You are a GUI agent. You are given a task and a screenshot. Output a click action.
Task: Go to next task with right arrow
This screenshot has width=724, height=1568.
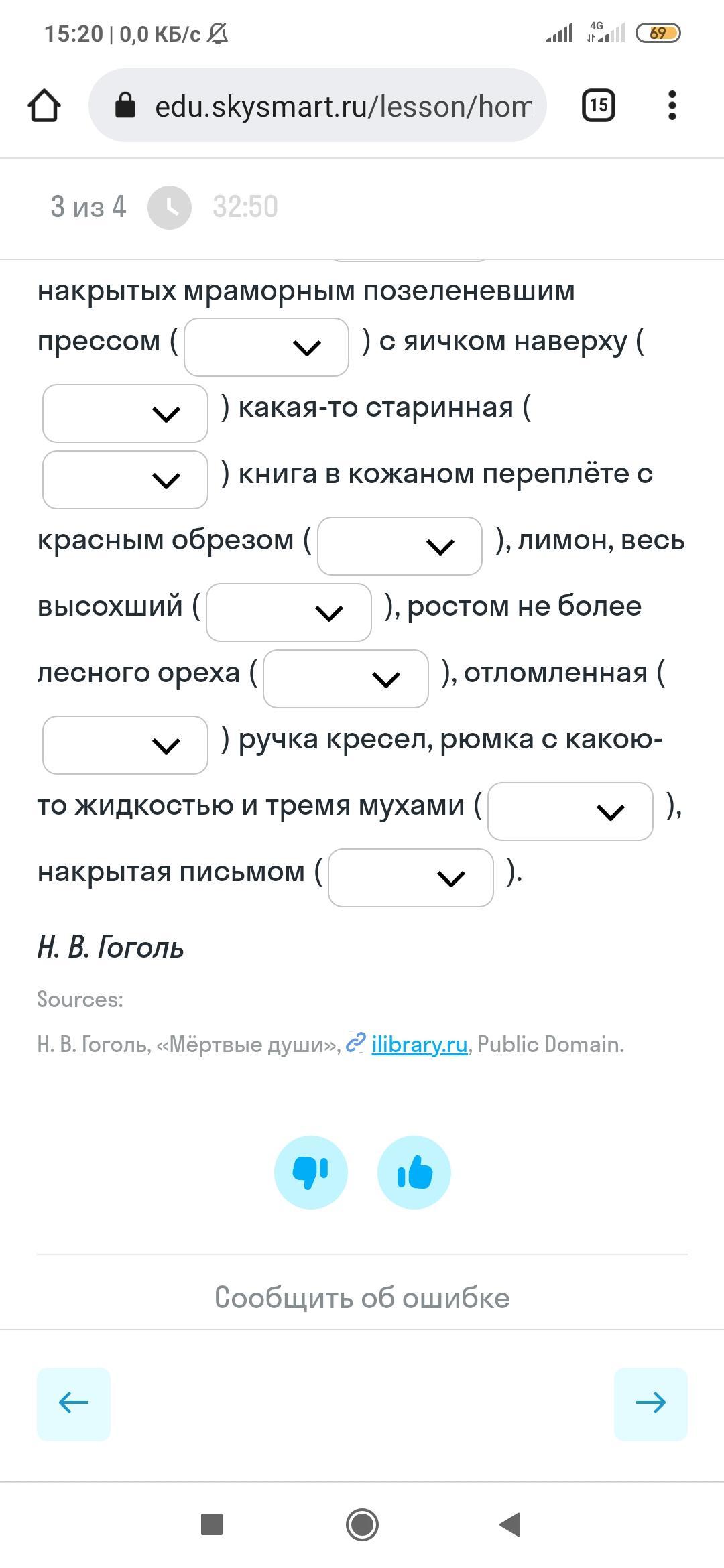[x=651, y=1404]
